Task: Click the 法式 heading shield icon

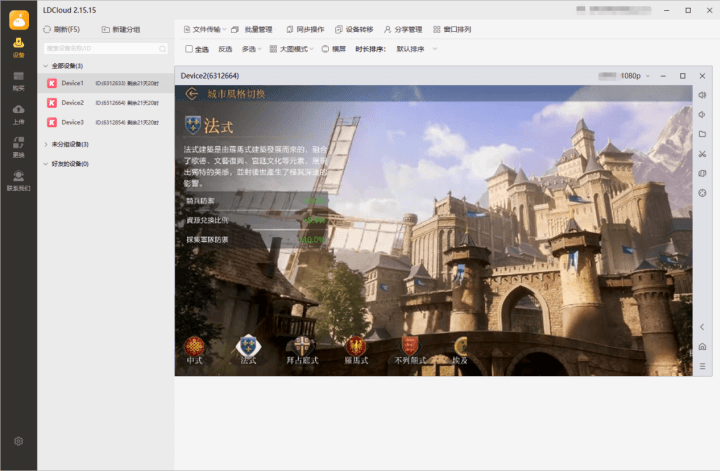Action: pyautogui.click(x=193, y=125)
